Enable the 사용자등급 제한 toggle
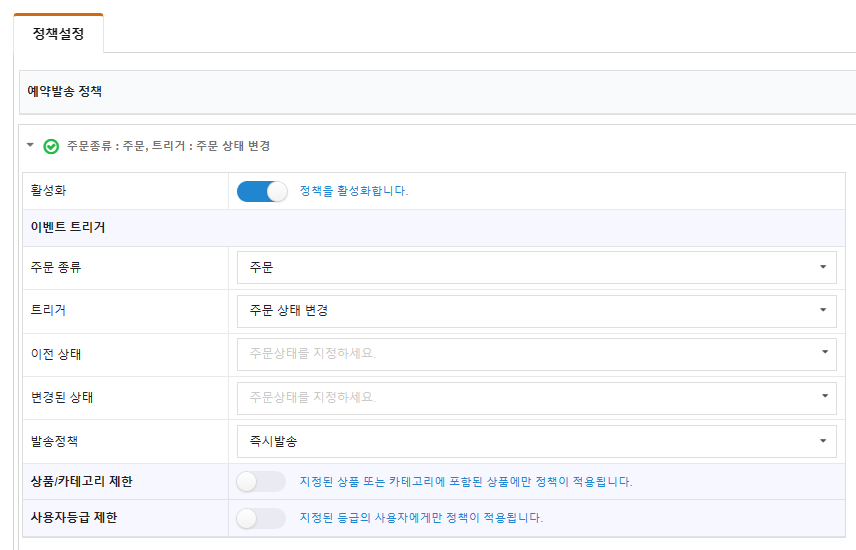The height and width of the screenshot is (550, 856). point(261,518)
